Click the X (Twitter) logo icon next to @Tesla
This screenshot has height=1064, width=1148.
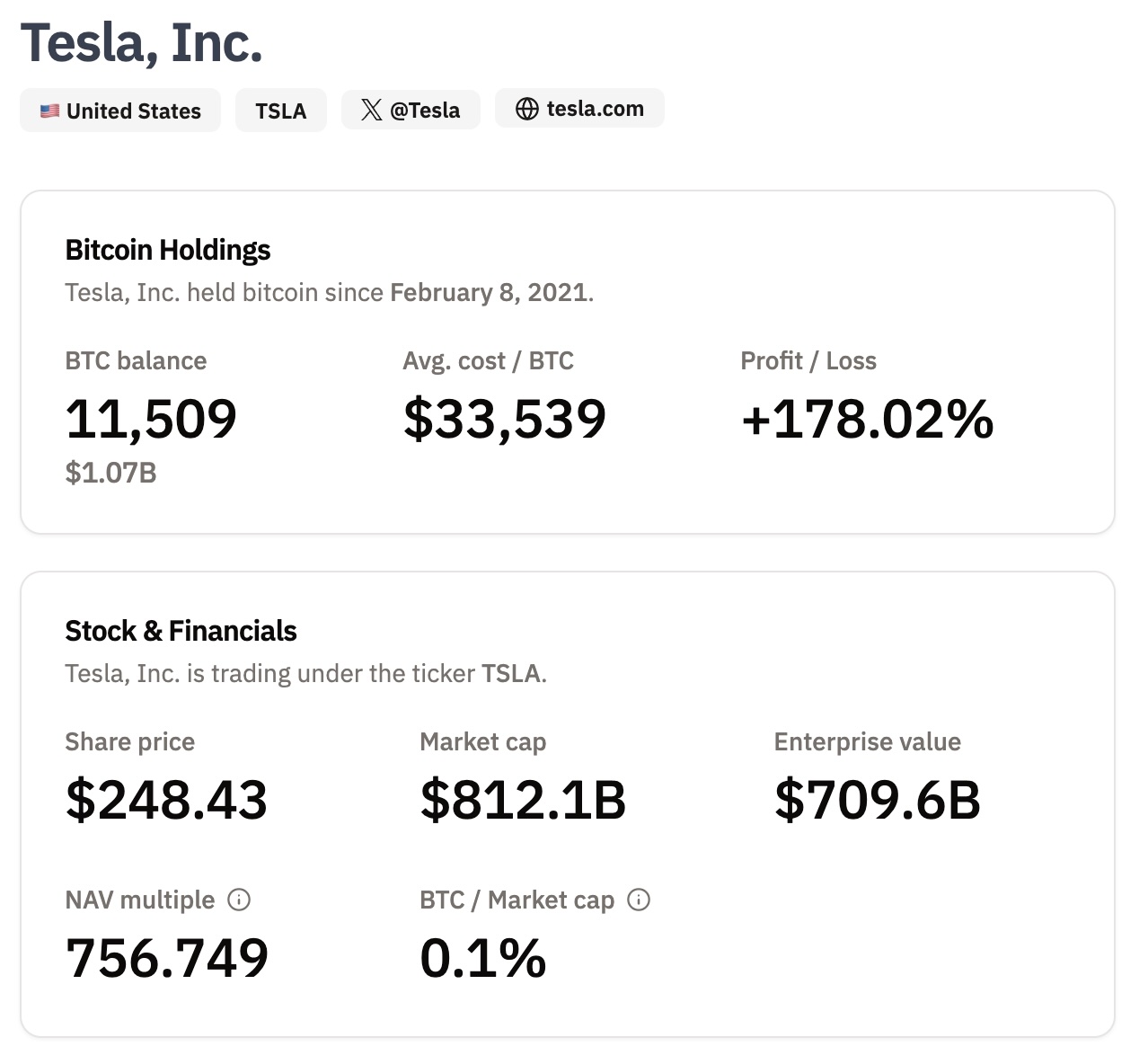(x=370, y=110)
